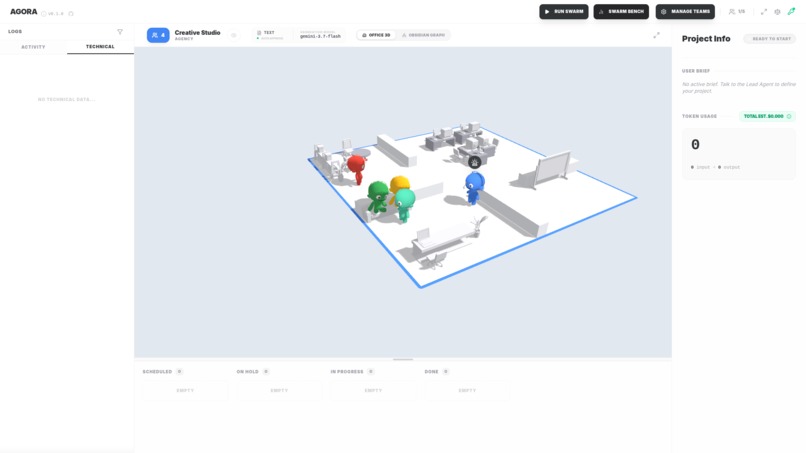Viewport: 806px width, 453px height.
Task: Open settings gear icon in top bar
Action: tap(777, 12)
